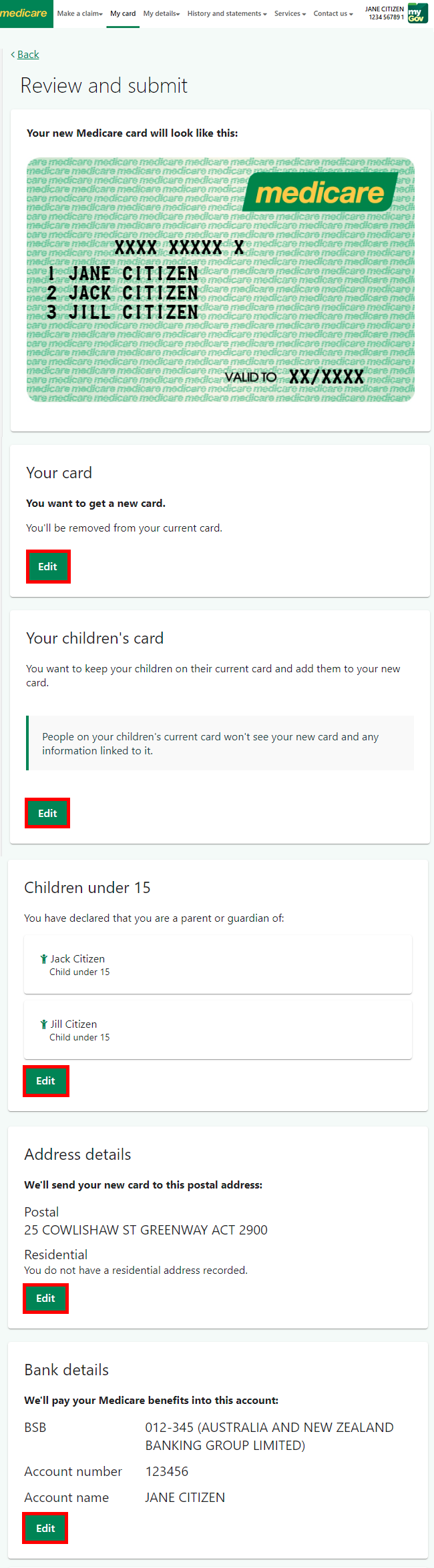Open the My details dropdown menu
Image resolution: width=434 pixels, height=1568 pixels.
tap(160, 13)
